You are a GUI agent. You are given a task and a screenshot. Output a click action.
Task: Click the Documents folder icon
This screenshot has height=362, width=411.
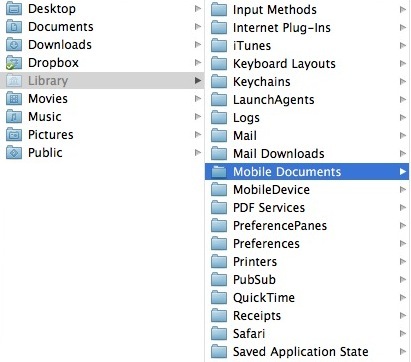(x=14, y=27)
